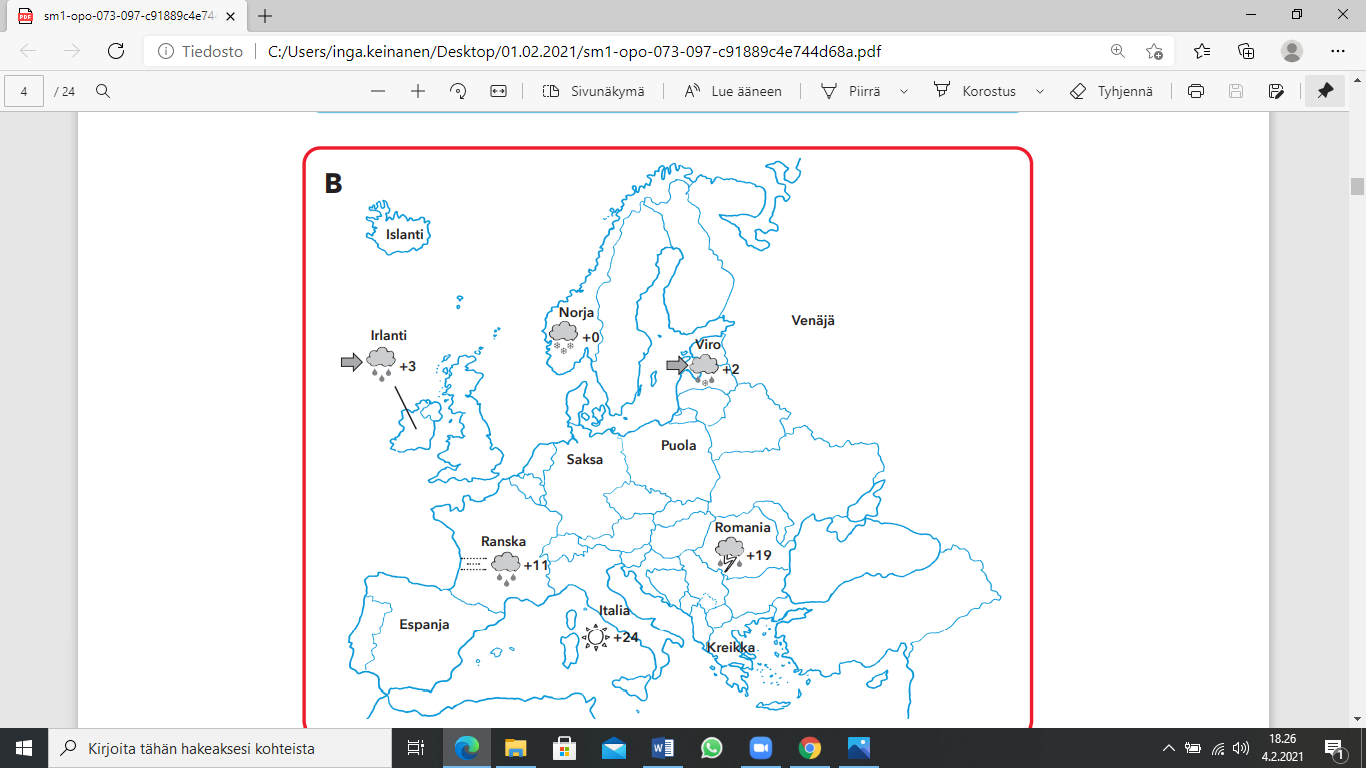The width and height of the screenshot is (1366, 768).
Task: Open the Favorites list
Action: click(1202, 51)
